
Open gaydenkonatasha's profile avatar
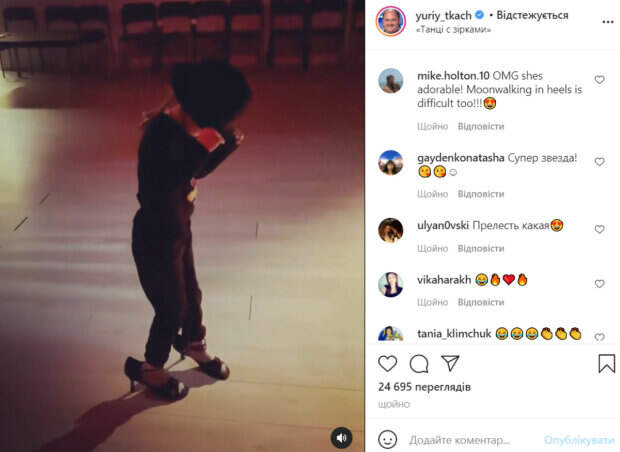tap(391, 162)
